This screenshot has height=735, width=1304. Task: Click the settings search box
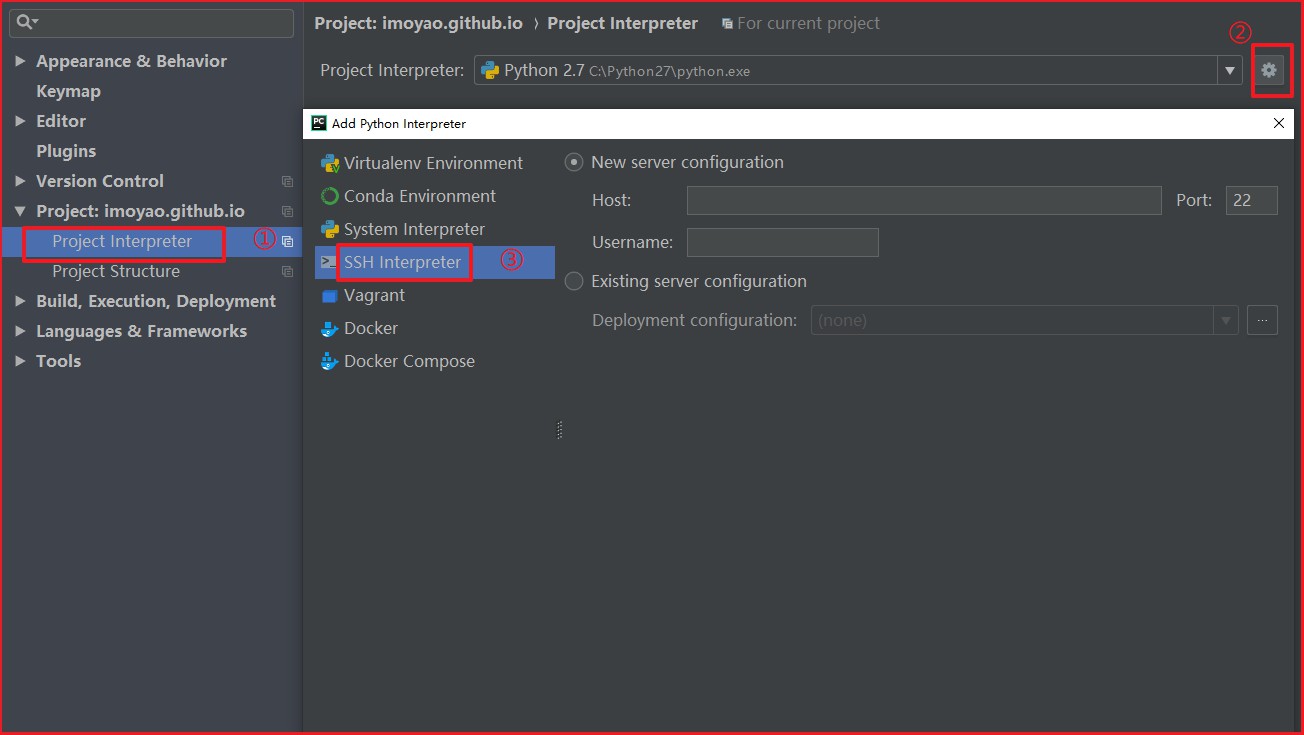pyautogui.click(x=160, y=22)
